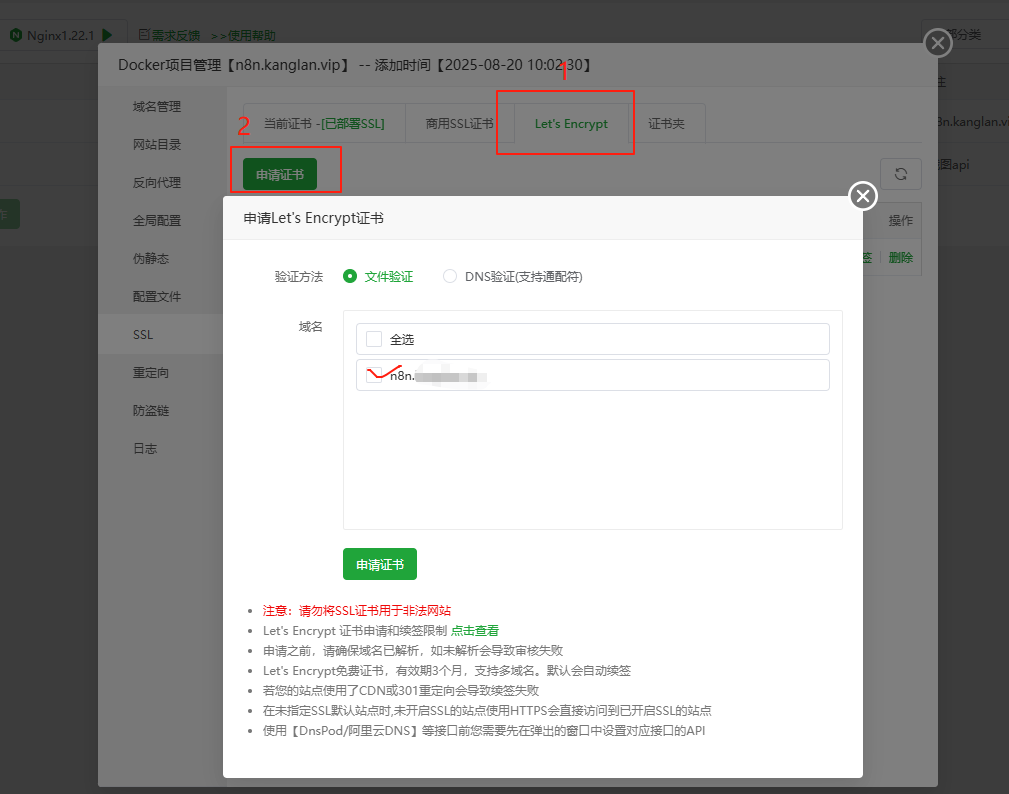Open 网站目录 in the sidebar
This screenshot has height=794, width=1009.
pos(157,144)
